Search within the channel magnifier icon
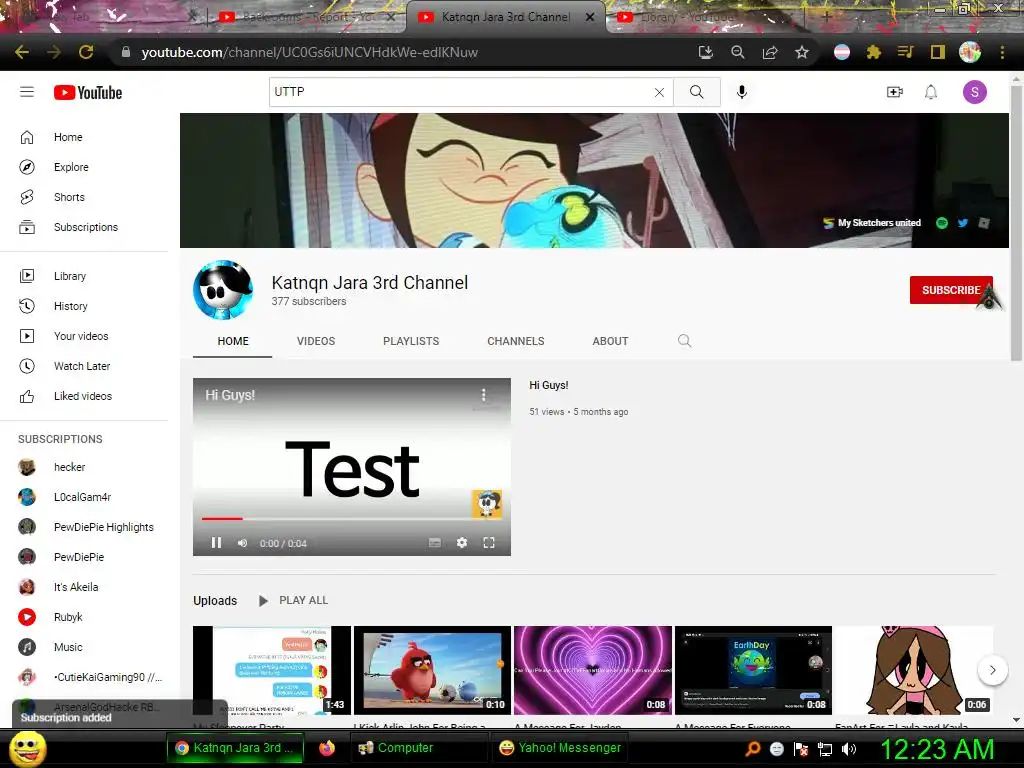 click(684, 340)
